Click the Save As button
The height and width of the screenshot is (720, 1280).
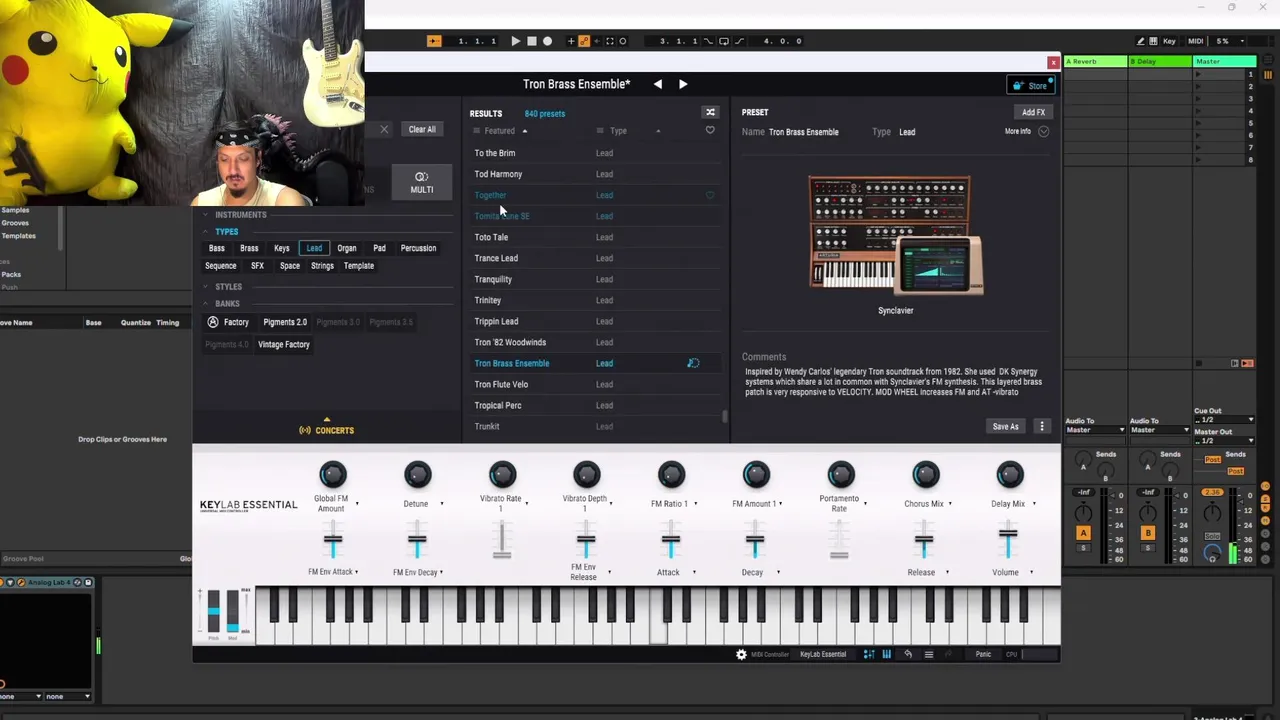[1005, 427]
